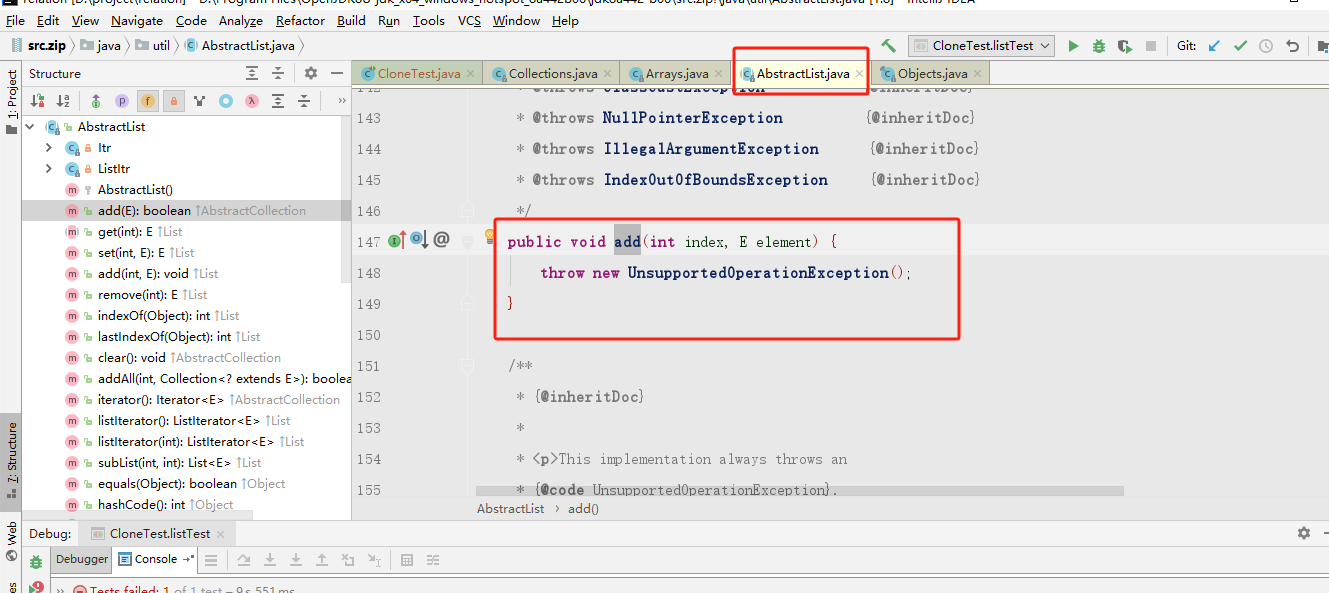1329x593 pixels.
Task: Click the overridden-method gutter icon on line 147
Action: pyautogui.click(x=418, y=240)
